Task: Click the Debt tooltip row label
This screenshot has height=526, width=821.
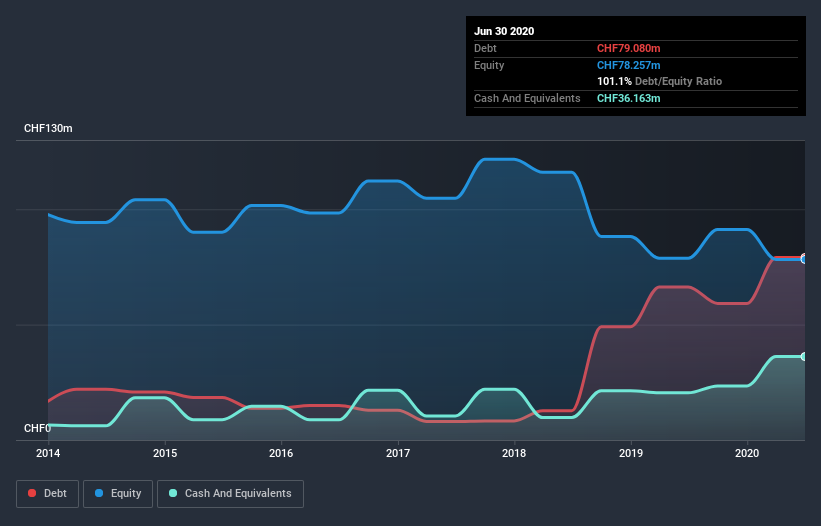Action: (x=485, y=48)
